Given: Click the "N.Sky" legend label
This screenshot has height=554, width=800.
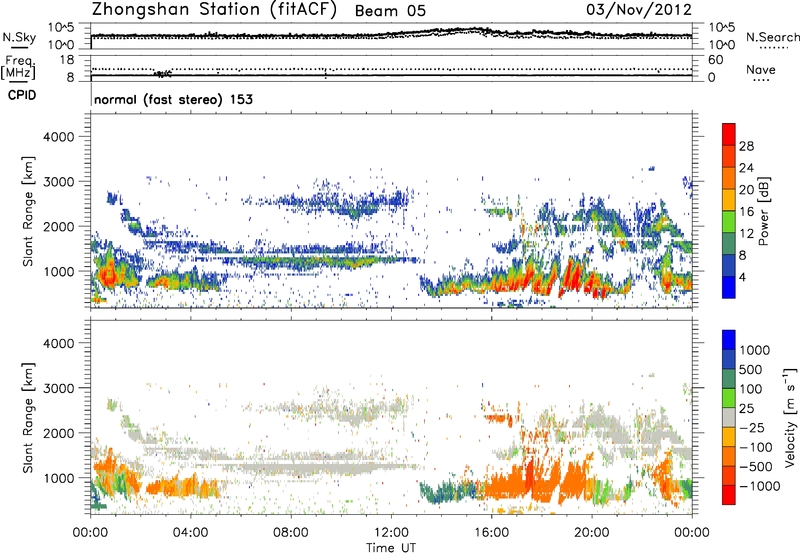Looking at the screenshot, I should [x=19, y=37].
